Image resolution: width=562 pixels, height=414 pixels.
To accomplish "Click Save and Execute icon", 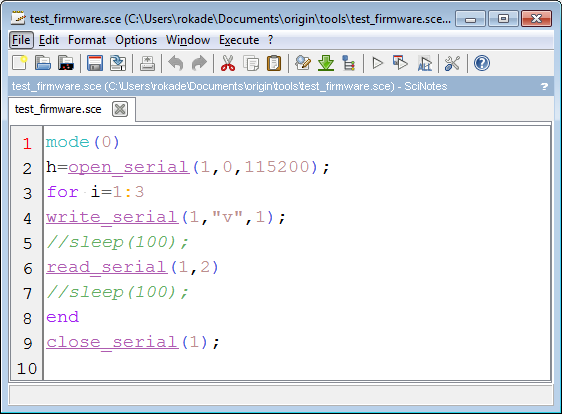I will pyautogui.click(x=400, y=63).
